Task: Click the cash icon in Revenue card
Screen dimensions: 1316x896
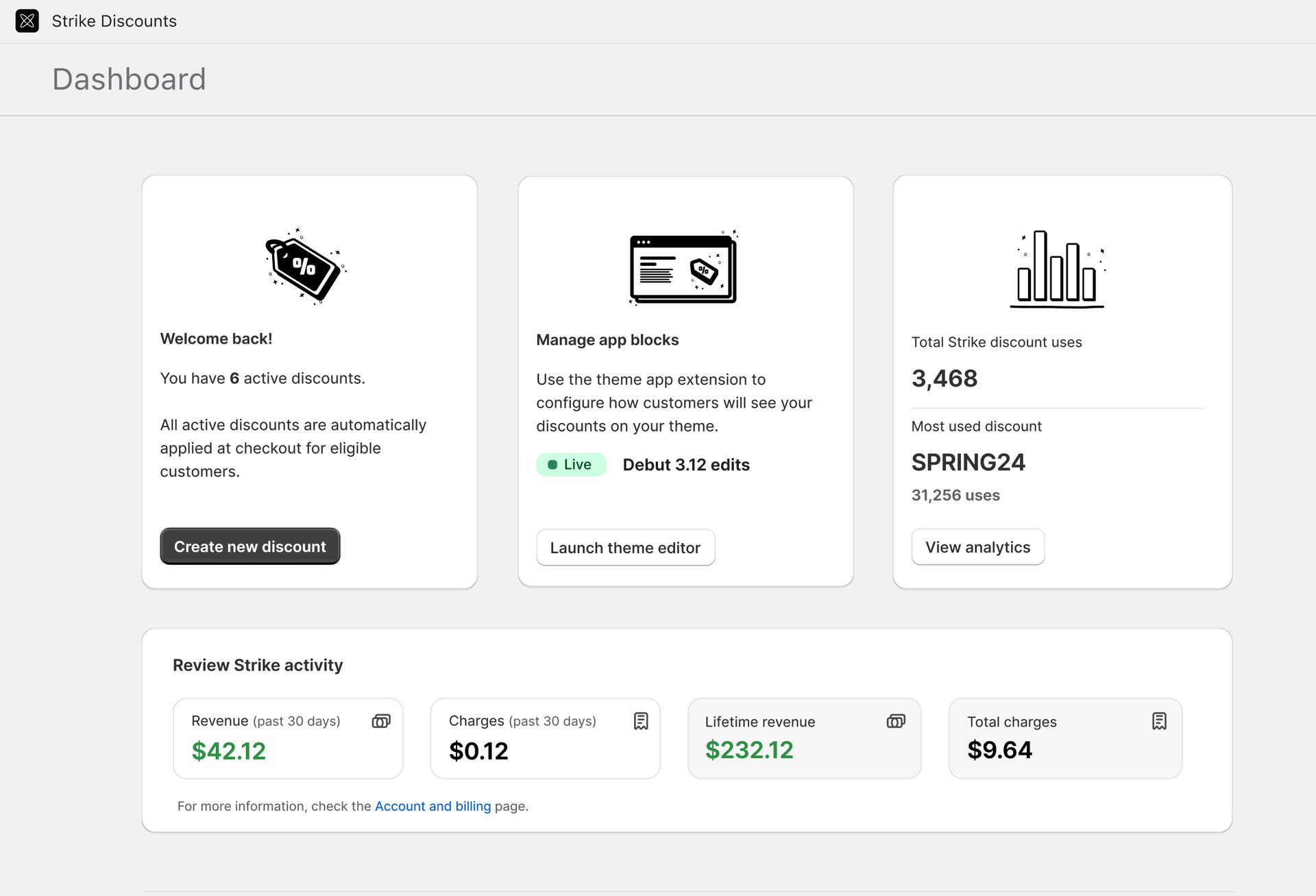Action: point(381,721)
